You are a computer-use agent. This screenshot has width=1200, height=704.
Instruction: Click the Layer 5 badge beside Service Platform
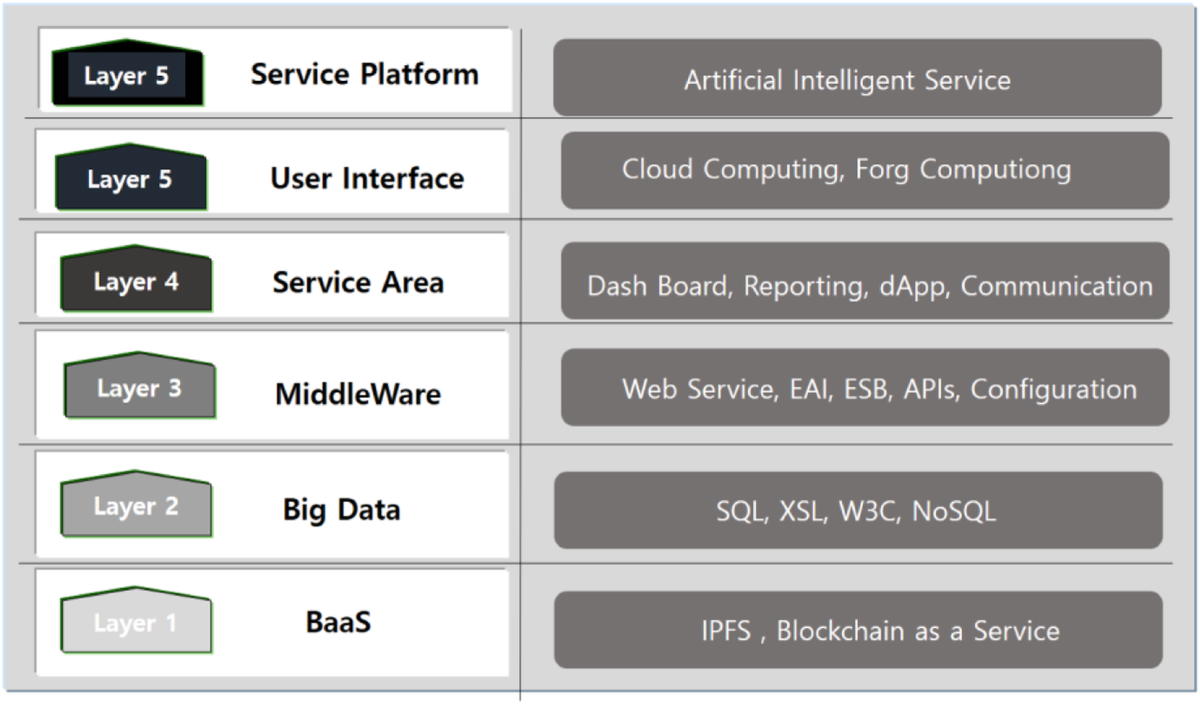(x=127, y=75)
